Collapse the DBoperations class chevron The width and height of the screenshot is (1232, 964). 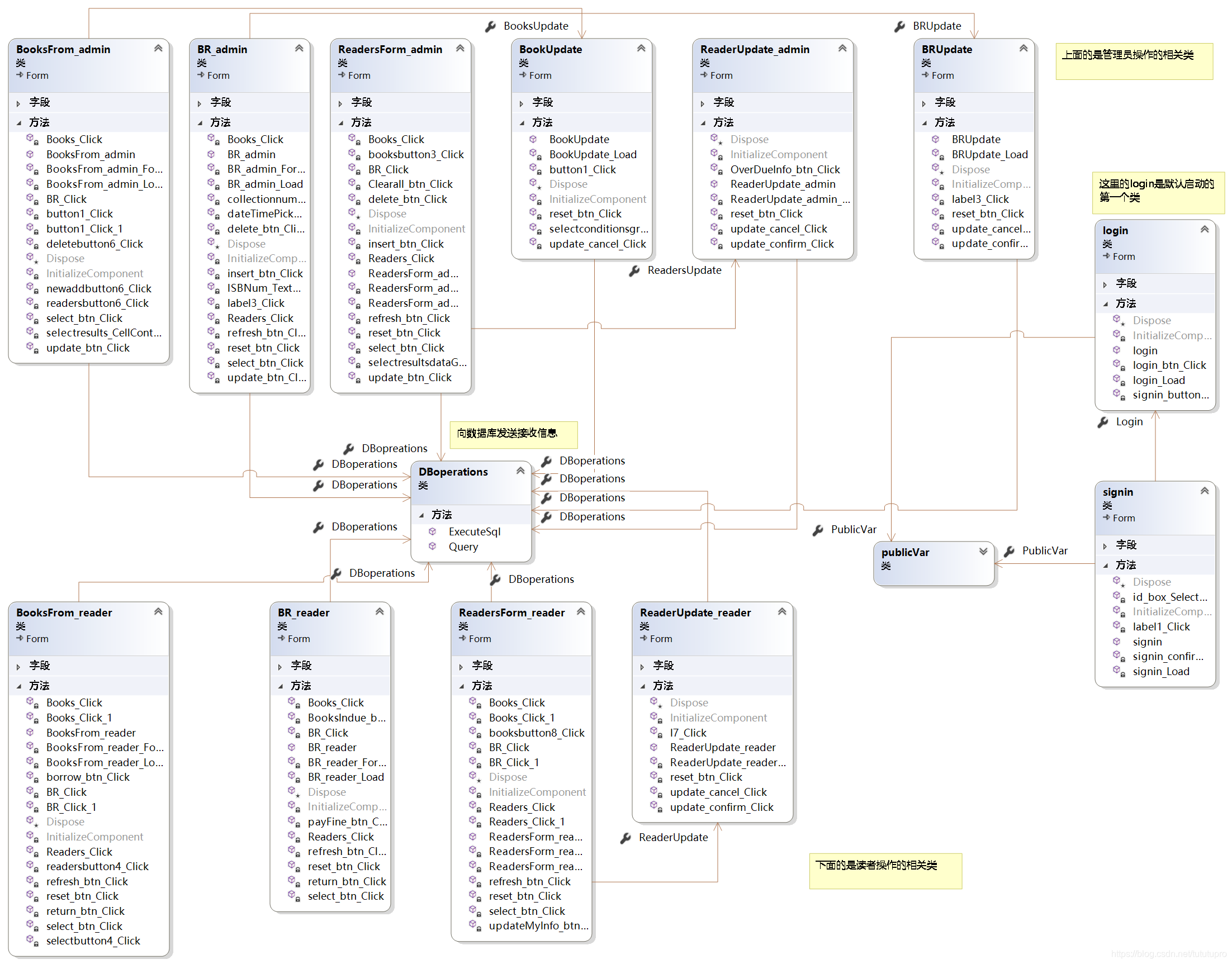pyautogui.click(x=520, y=471)
